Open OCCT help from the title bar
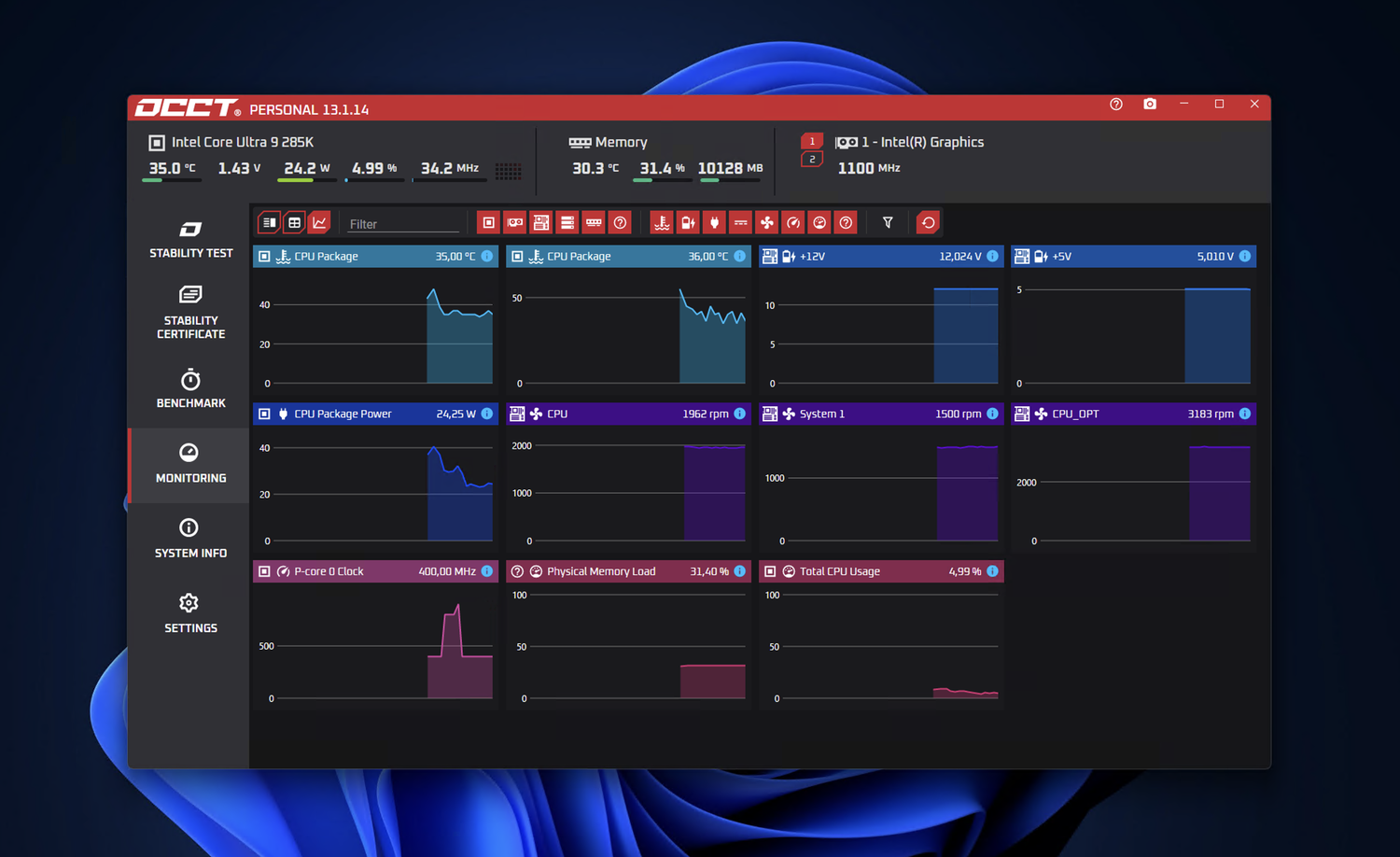 1116,104
